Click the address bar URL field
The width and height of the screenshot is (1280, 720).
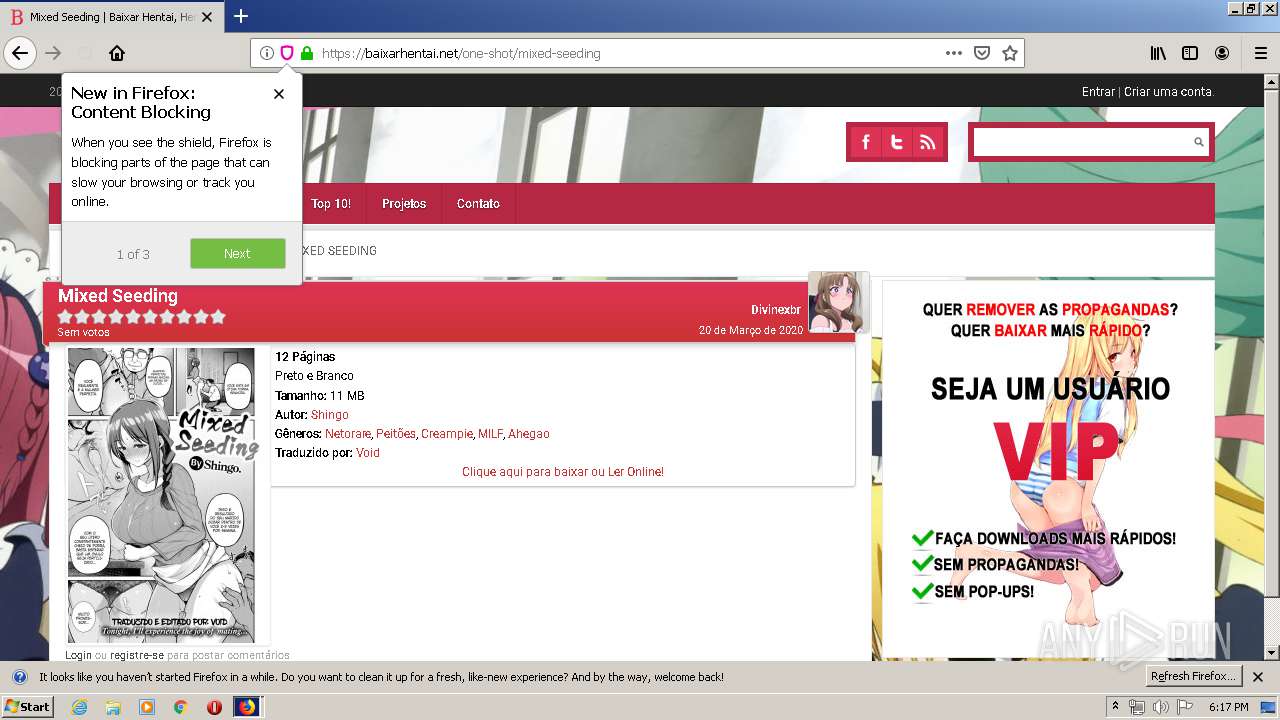(630, 53)
